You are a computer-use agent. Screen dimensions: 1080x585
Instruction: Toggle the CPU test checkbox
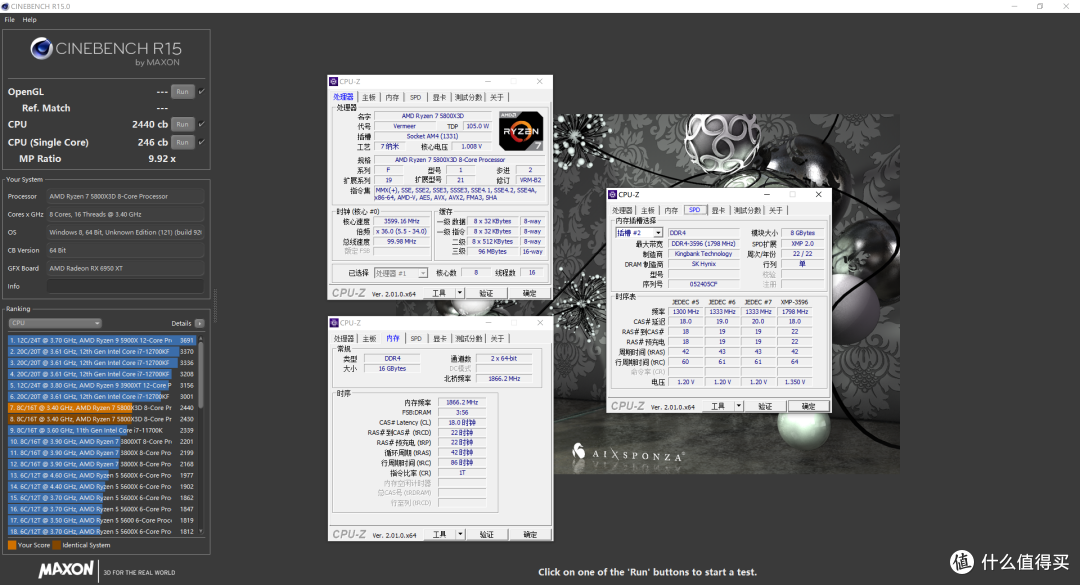coord(202,124)
